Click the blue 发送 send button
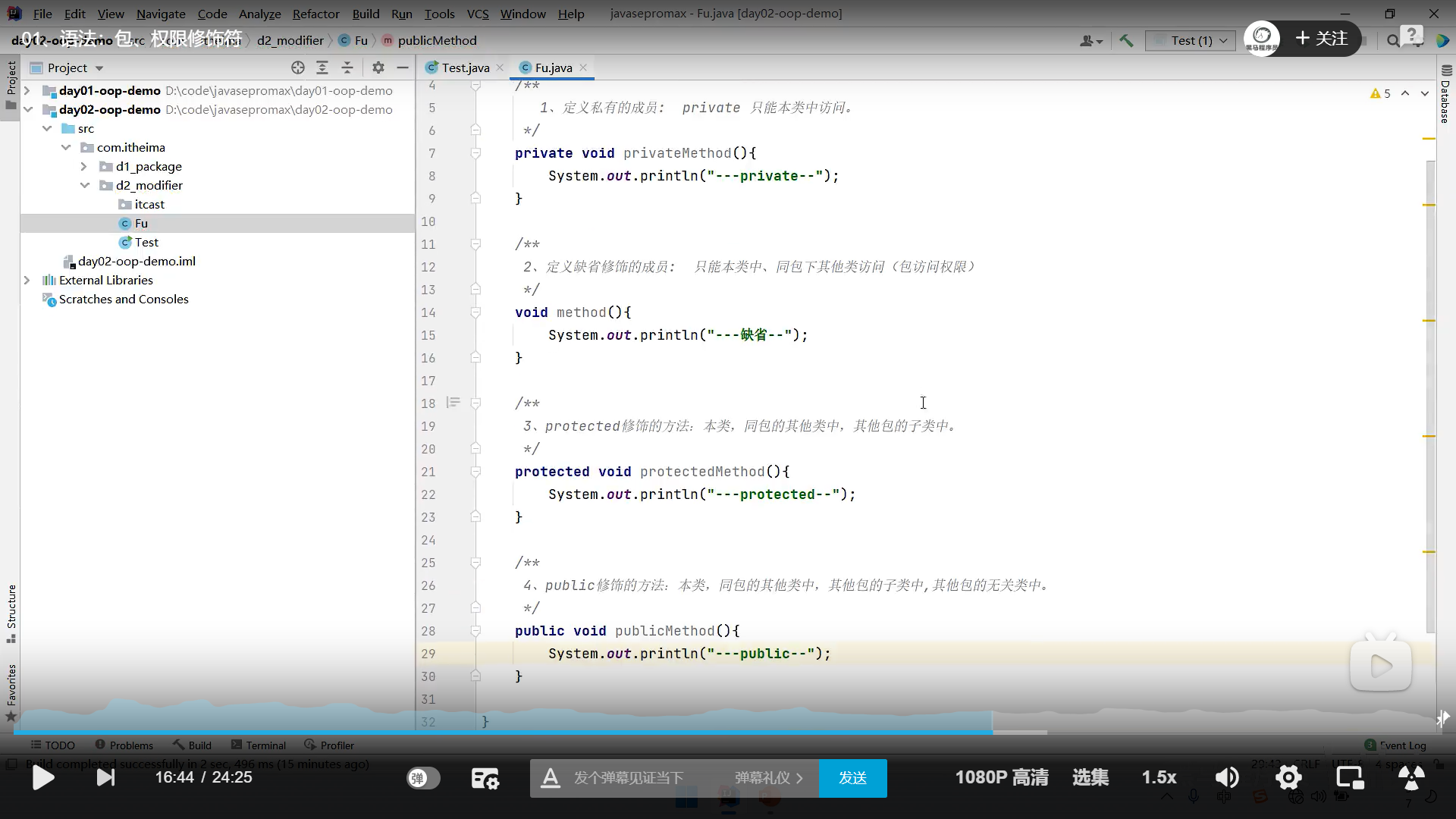The image size is (1456, 819). (852, 778)
